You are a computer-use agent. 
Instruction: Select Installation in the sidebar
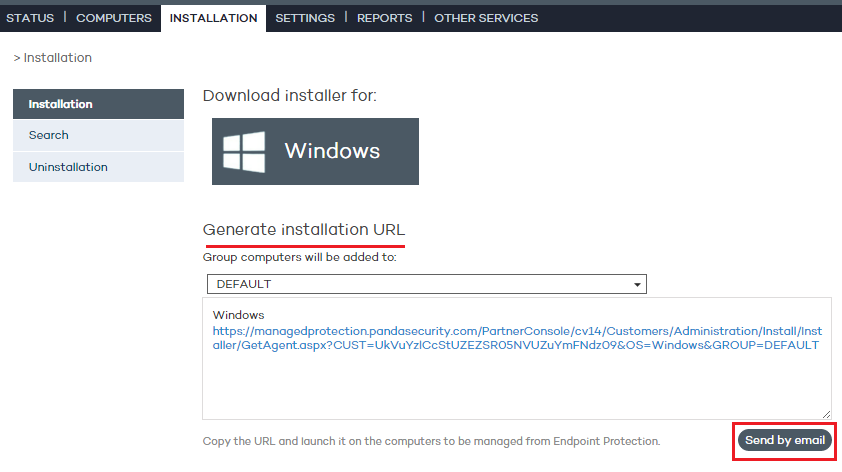[x=98, y=104]
